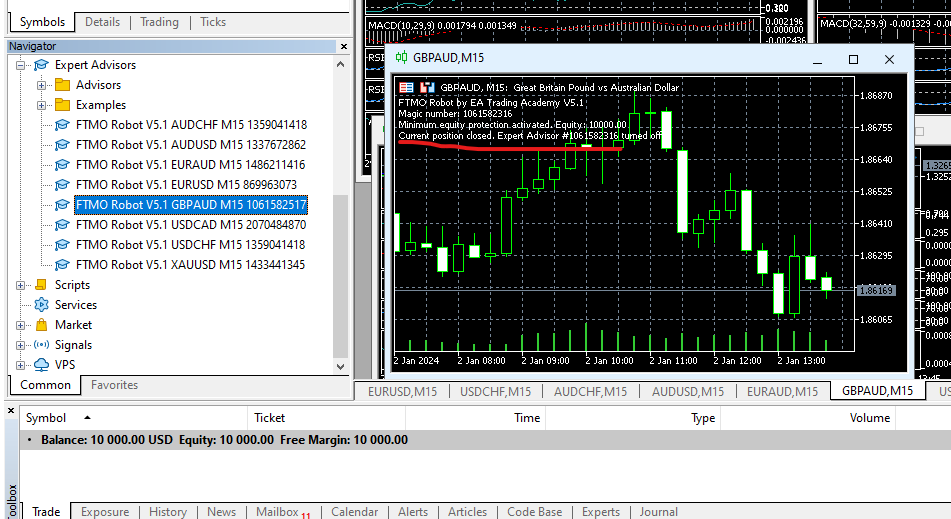Viewport: 951px width, 519px height.
Task: Click the Navigator scrollbar down arrow
Action: click(x=340, y=367)
